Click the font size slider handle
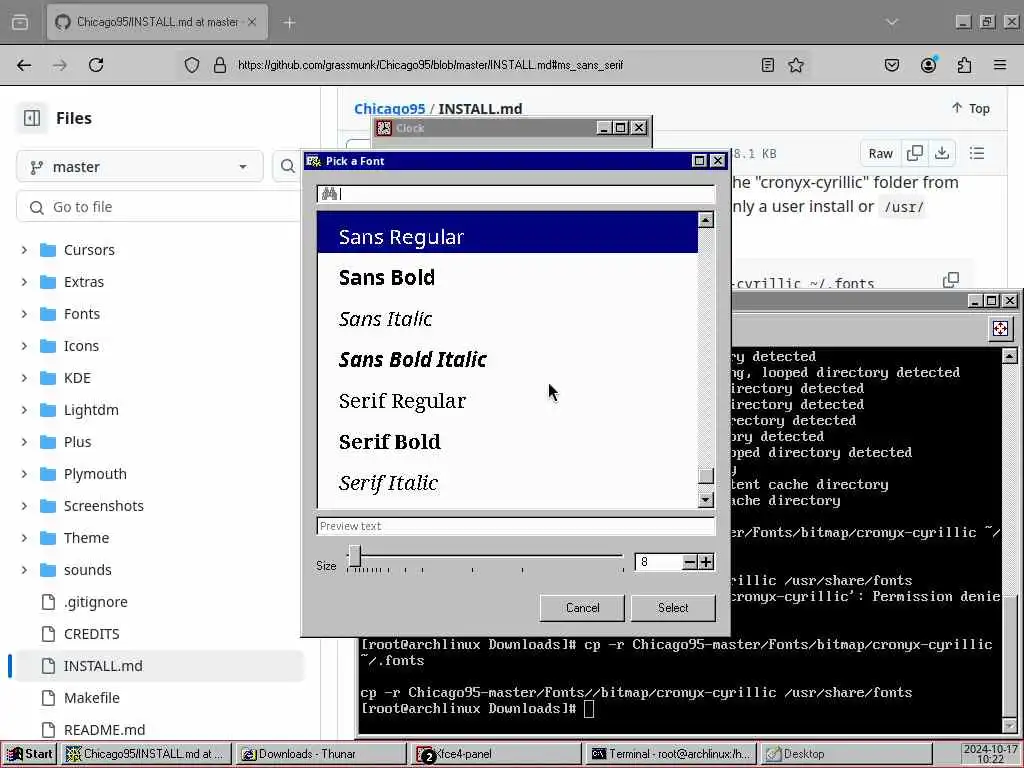Viewport: 1024px width, 768px height. click(x=355, y=556)
